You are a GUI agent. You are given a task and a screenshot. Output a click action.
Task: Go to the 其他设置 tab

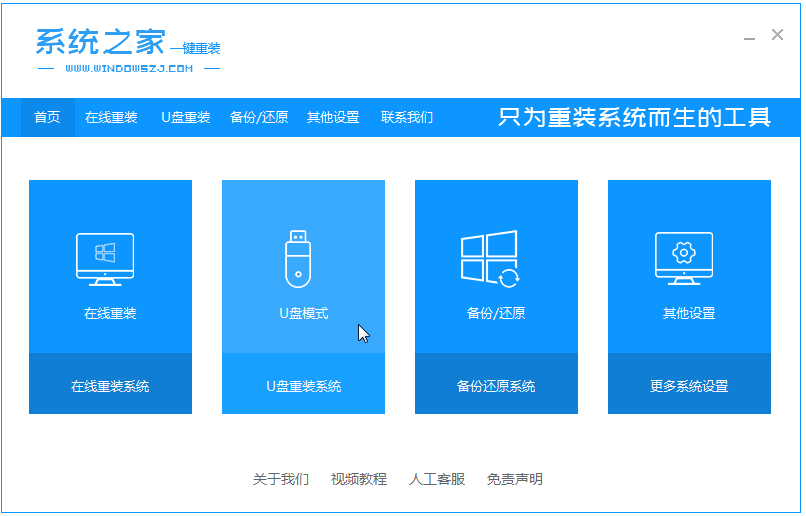click(333, 118)
